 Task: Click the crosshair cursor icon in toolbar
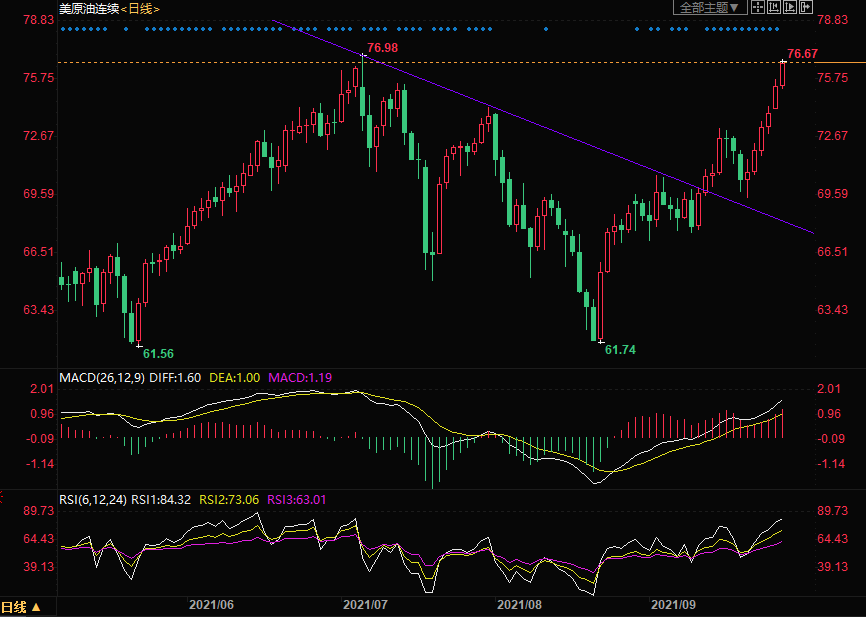pos(758,8)
